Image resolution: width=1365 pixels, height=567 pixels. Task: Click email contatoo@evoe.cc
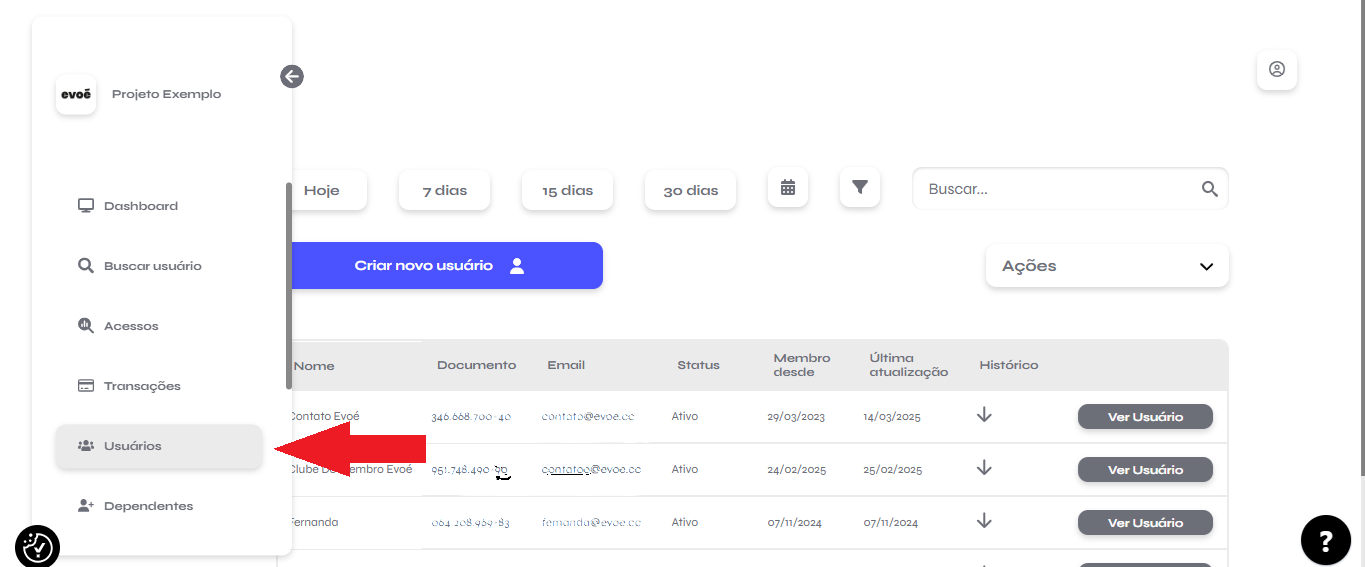(591, 469)
